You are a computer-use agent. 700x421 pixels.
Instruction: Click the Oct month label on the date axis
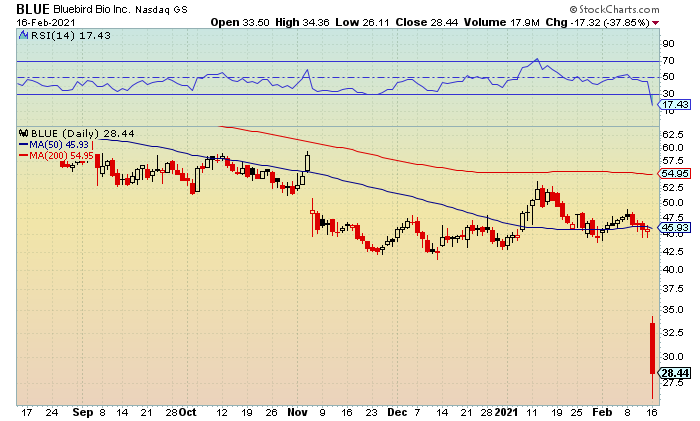tap(188, 412)
